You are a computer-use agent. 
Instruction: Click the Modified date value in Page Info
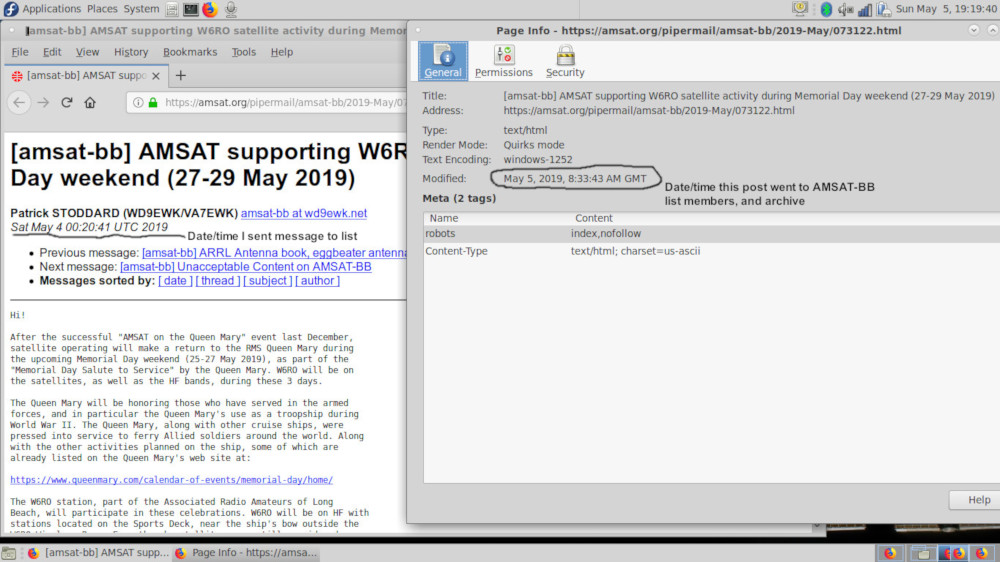click(x=575, y=179)
